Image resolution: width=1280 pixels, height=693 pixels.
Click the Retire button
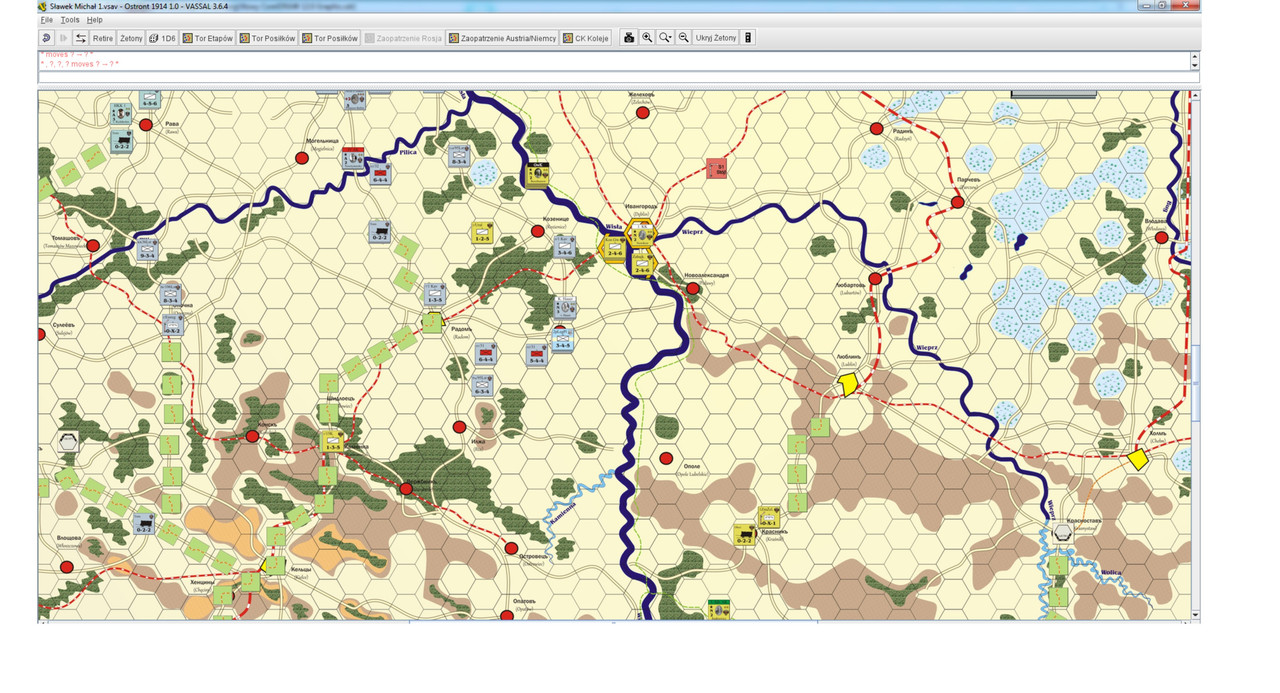[103, 38]
